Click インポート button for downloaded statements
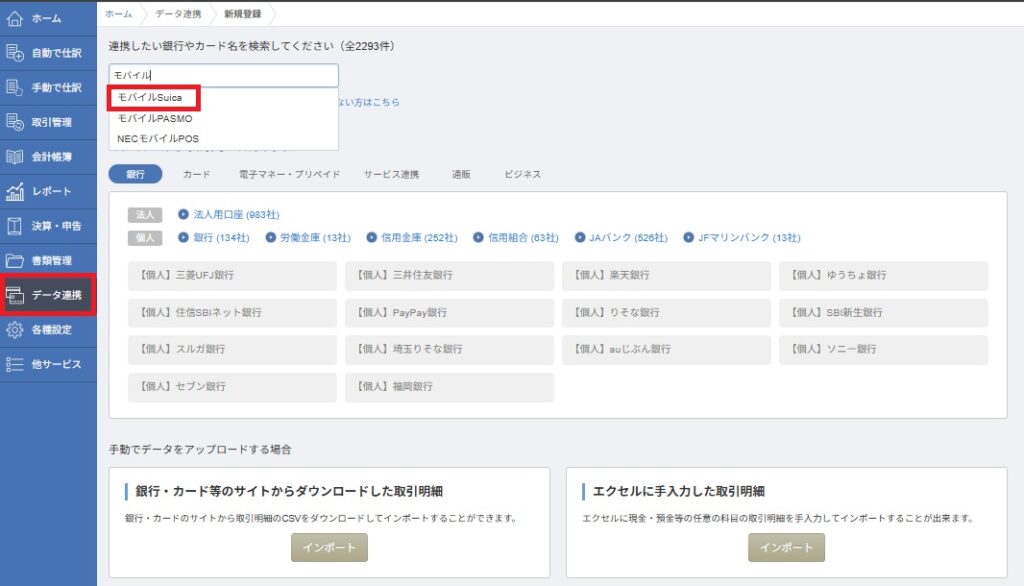This screenshot has width=1024, height=586. click(x=329, y=548)
